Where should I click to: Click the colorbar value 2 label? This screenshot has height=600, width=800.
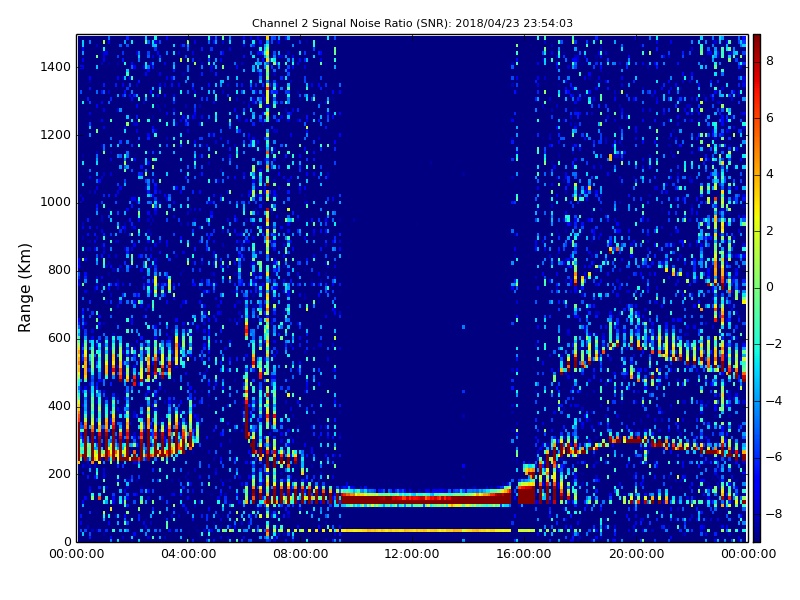770,231
